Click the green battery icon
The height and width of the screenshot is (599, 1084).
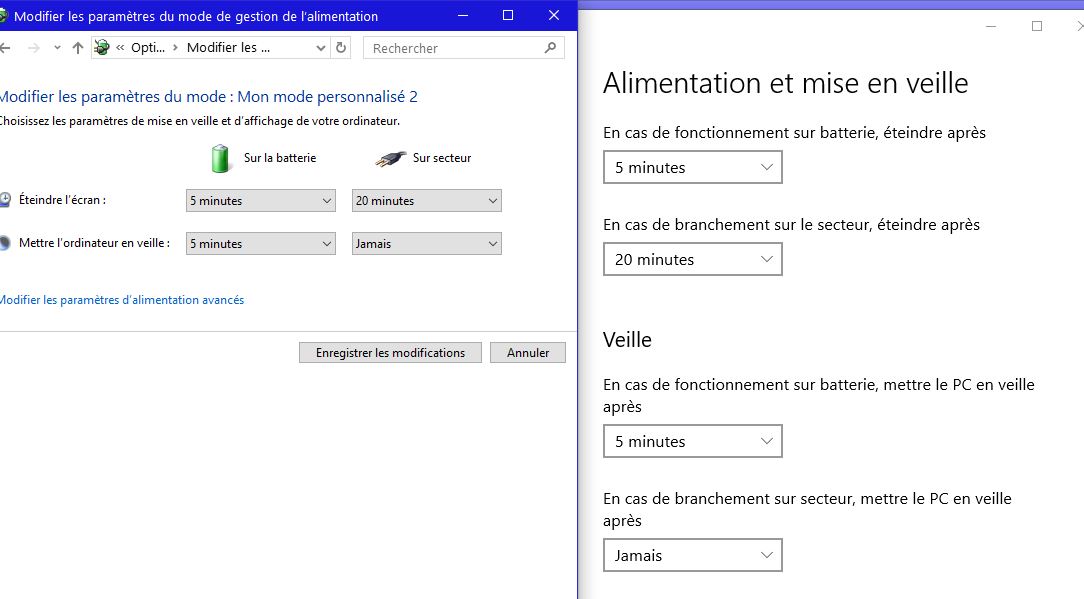pyautogui.click(x=221, y=158)
